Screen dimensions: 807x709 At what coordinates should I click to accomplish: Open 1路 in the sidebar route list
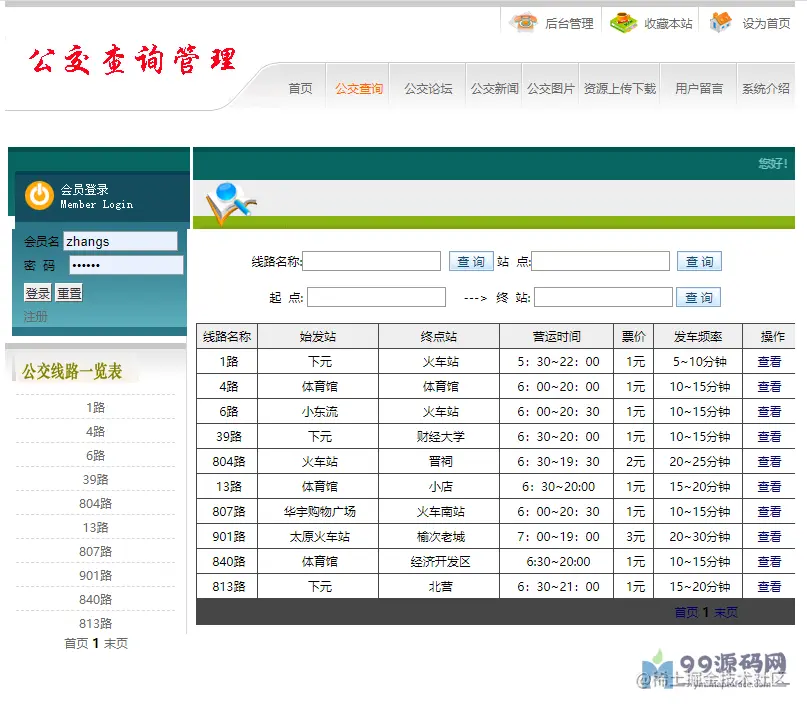click(x=95, y=407)
